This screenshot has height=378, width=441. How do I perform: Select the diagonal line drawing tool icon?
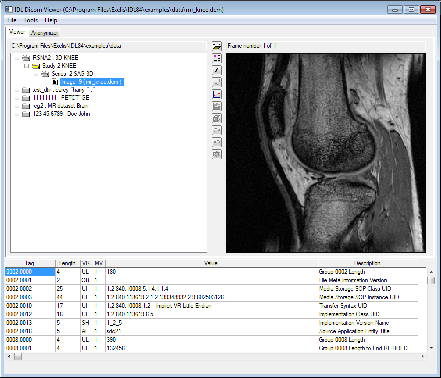217,70
